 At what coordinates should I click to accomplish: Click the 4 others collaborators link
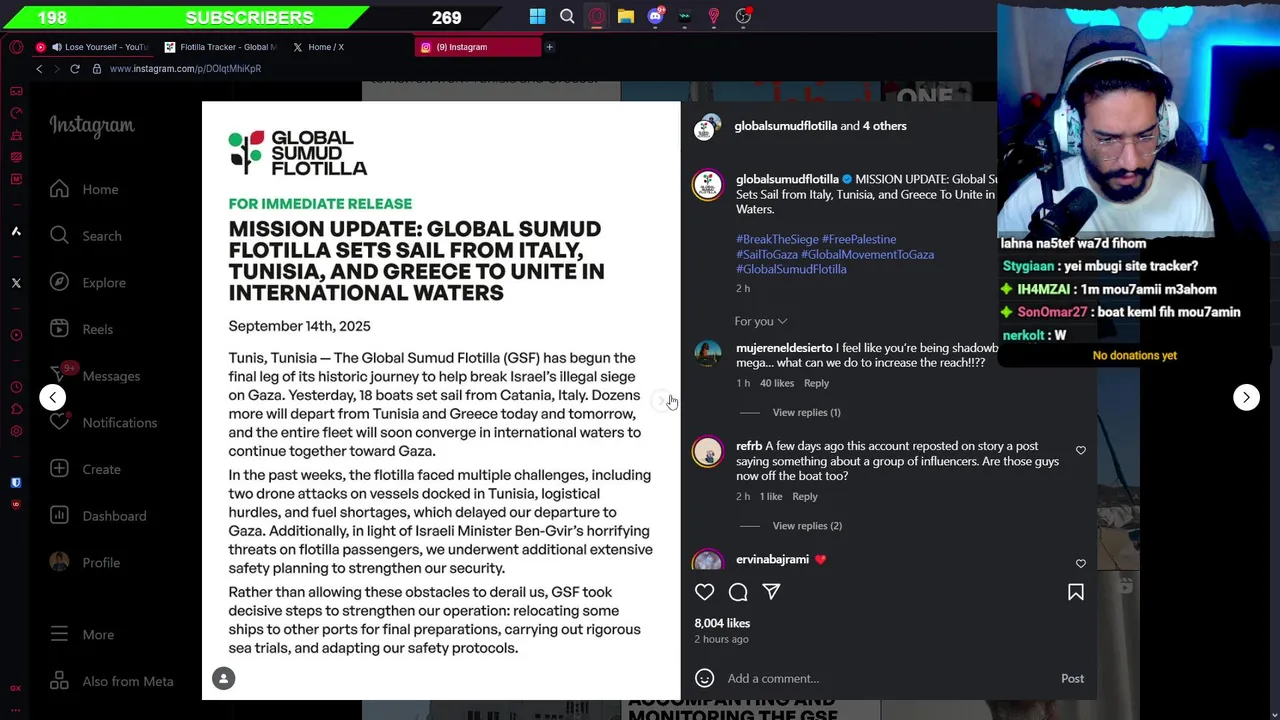[x=885, y=126]
